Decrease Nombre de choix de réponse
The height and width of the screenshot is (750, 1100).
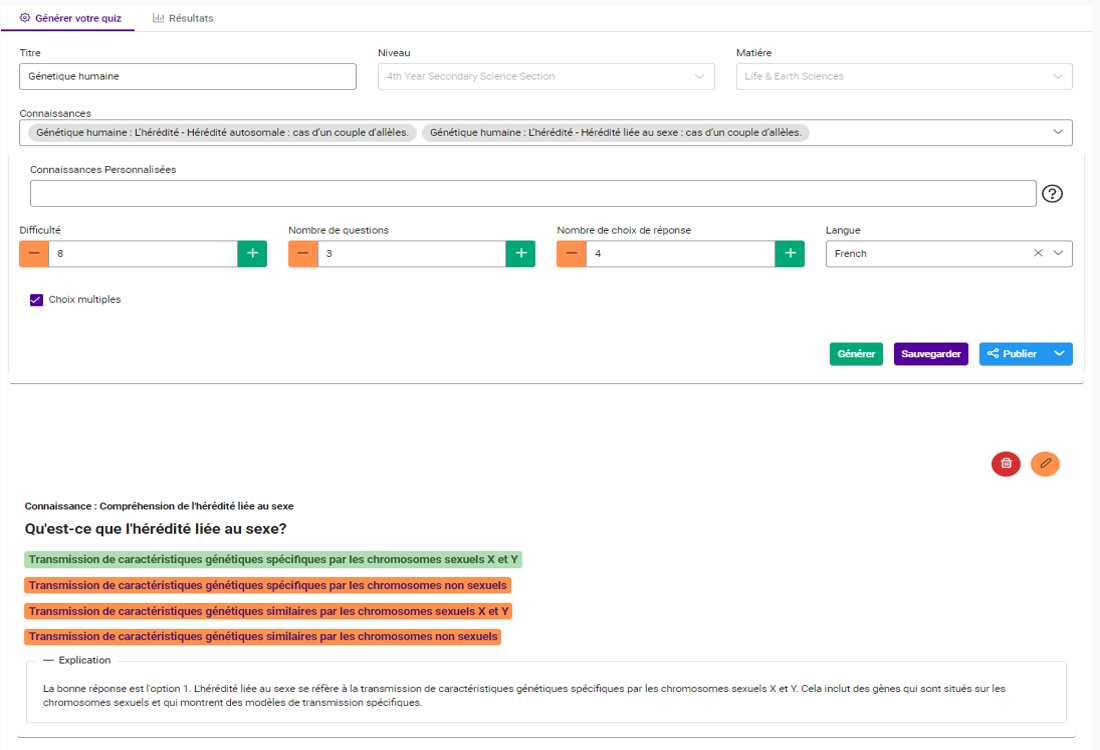(x=571, y=254)
